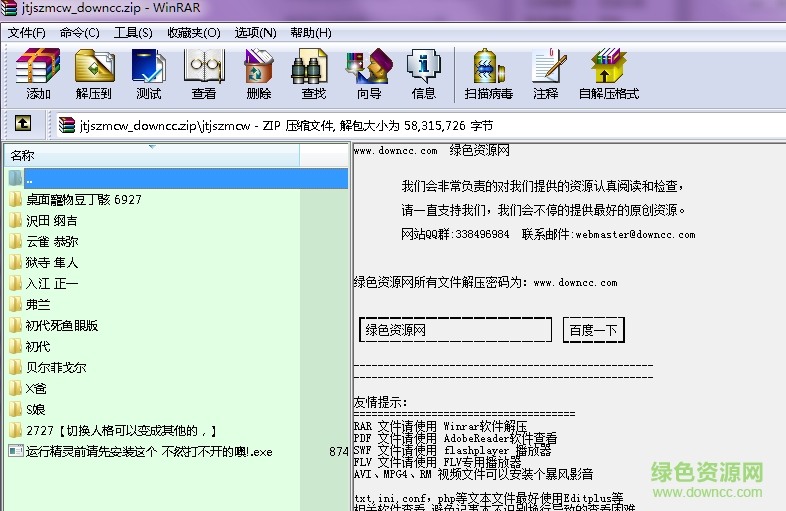Screen dimensions: 786x511
Task: Click the folder icon beside S娘
Action: point(16,409)
